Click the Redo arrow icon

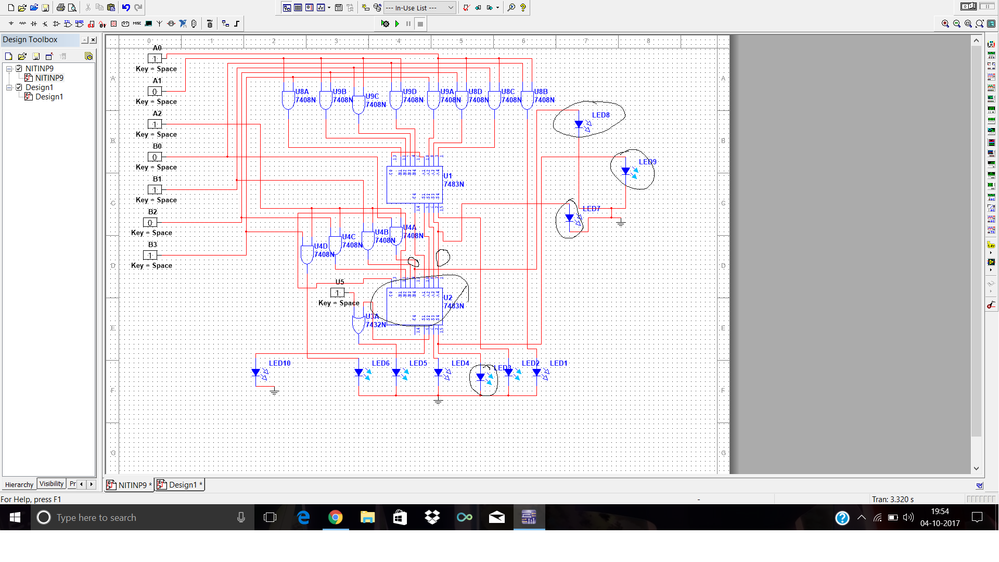click(x=138, y=8)
